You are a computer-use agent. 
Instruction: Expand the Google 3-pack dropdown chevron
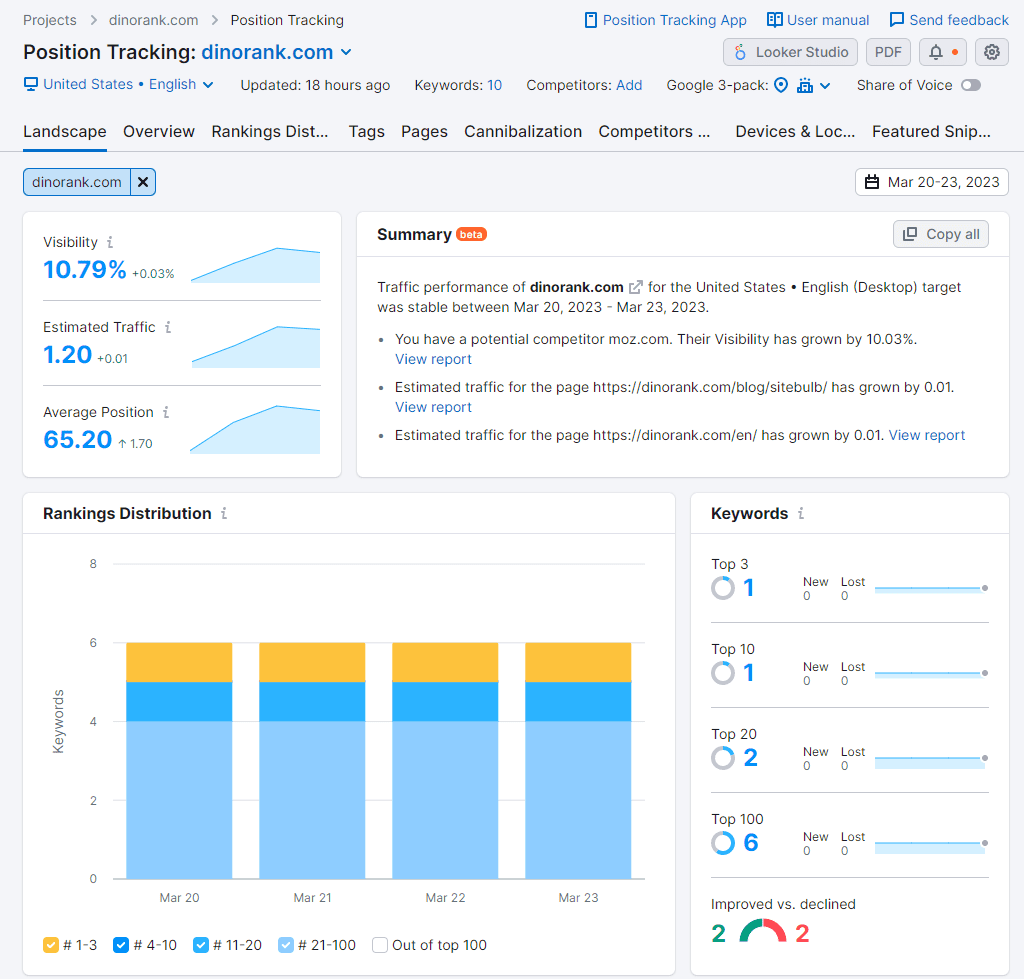[x=825, y=86]
